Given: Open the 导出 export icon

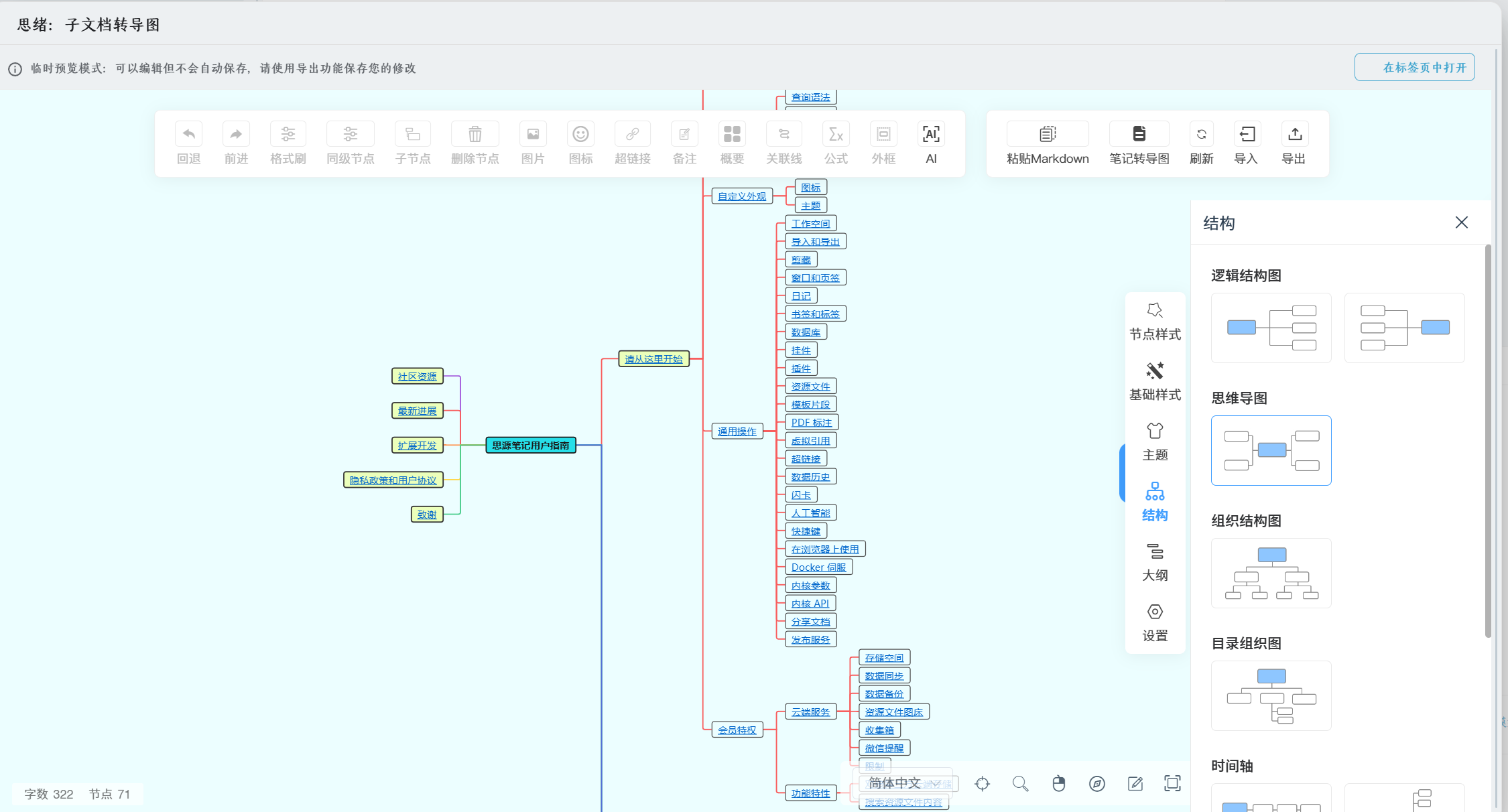Looking at the screenshot, I should (x=1294, y=135).
